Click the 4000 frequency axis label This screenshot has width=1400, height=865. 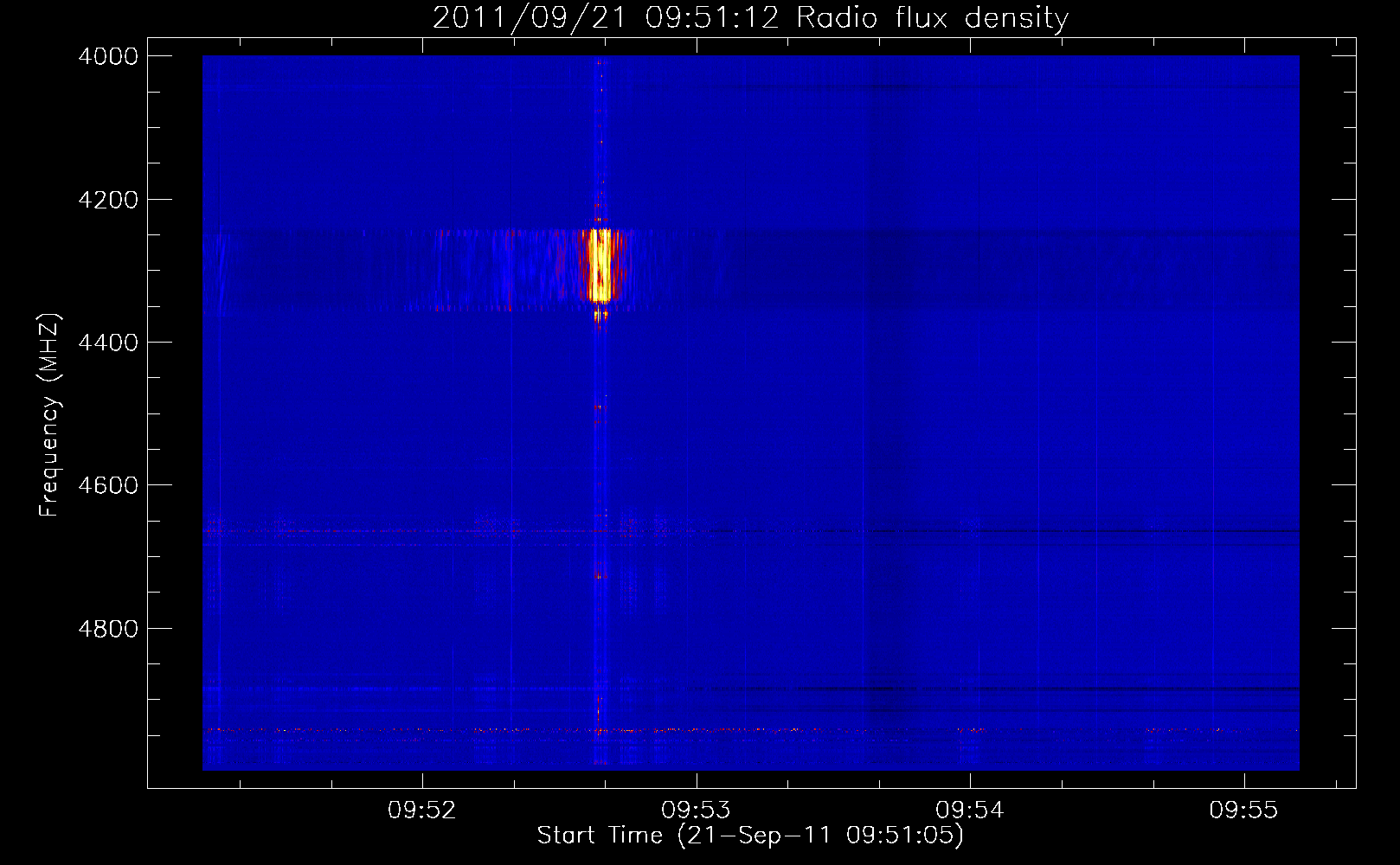coord(108,56)
